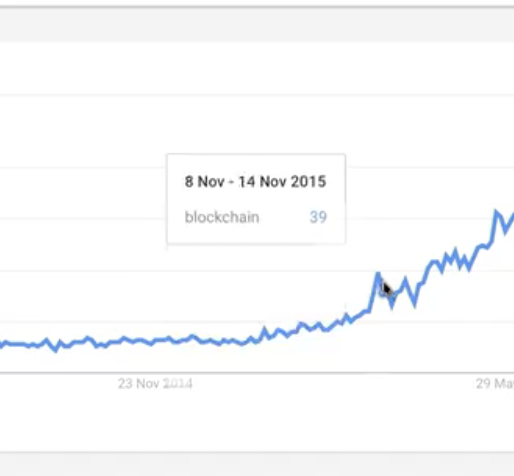Click the lowest dip in the line's flat left section
514x476 pixels.
tap(56, 350)
